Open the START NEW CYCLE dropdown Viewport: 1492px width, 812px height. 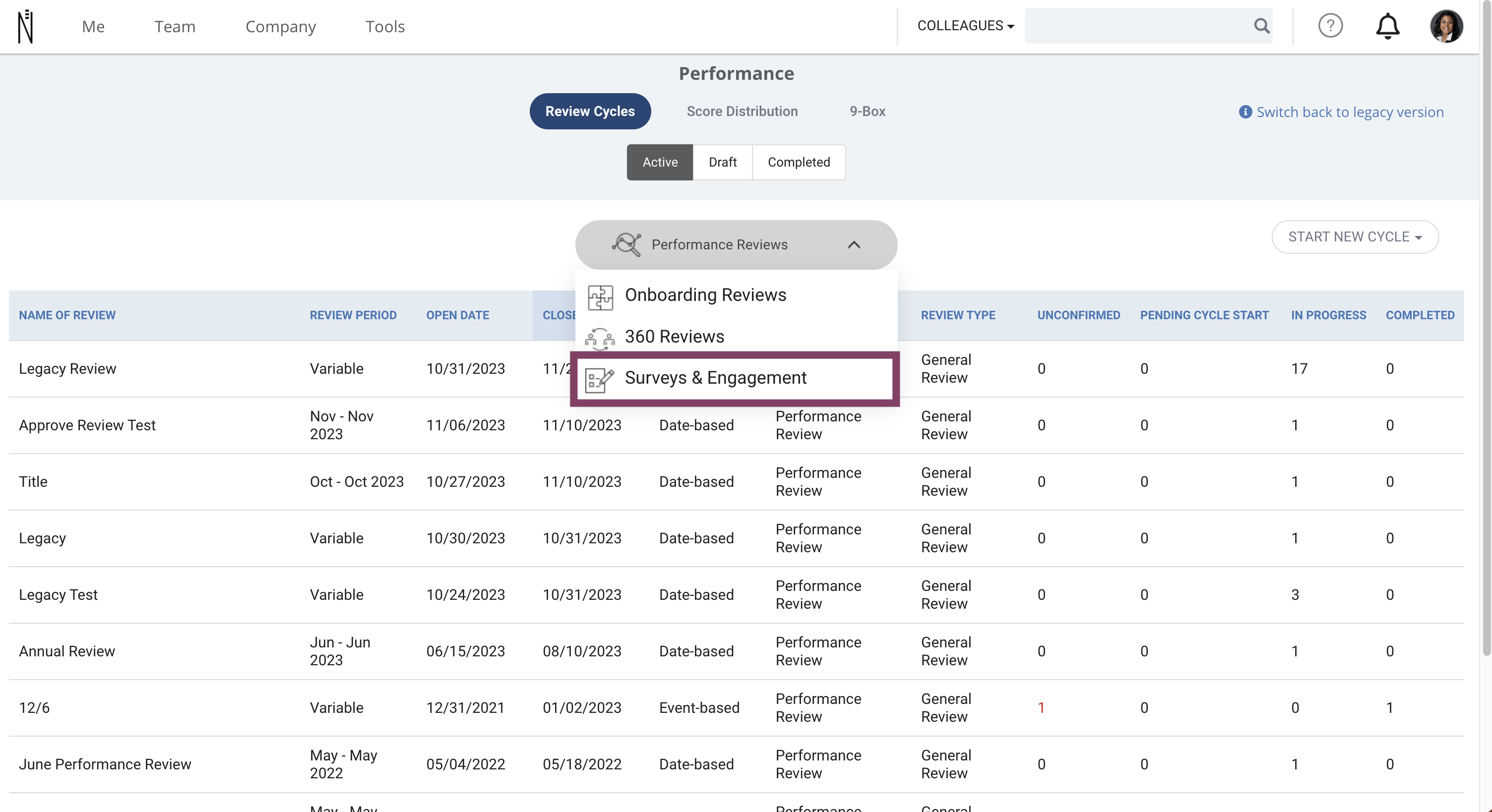click(1355, 237)
